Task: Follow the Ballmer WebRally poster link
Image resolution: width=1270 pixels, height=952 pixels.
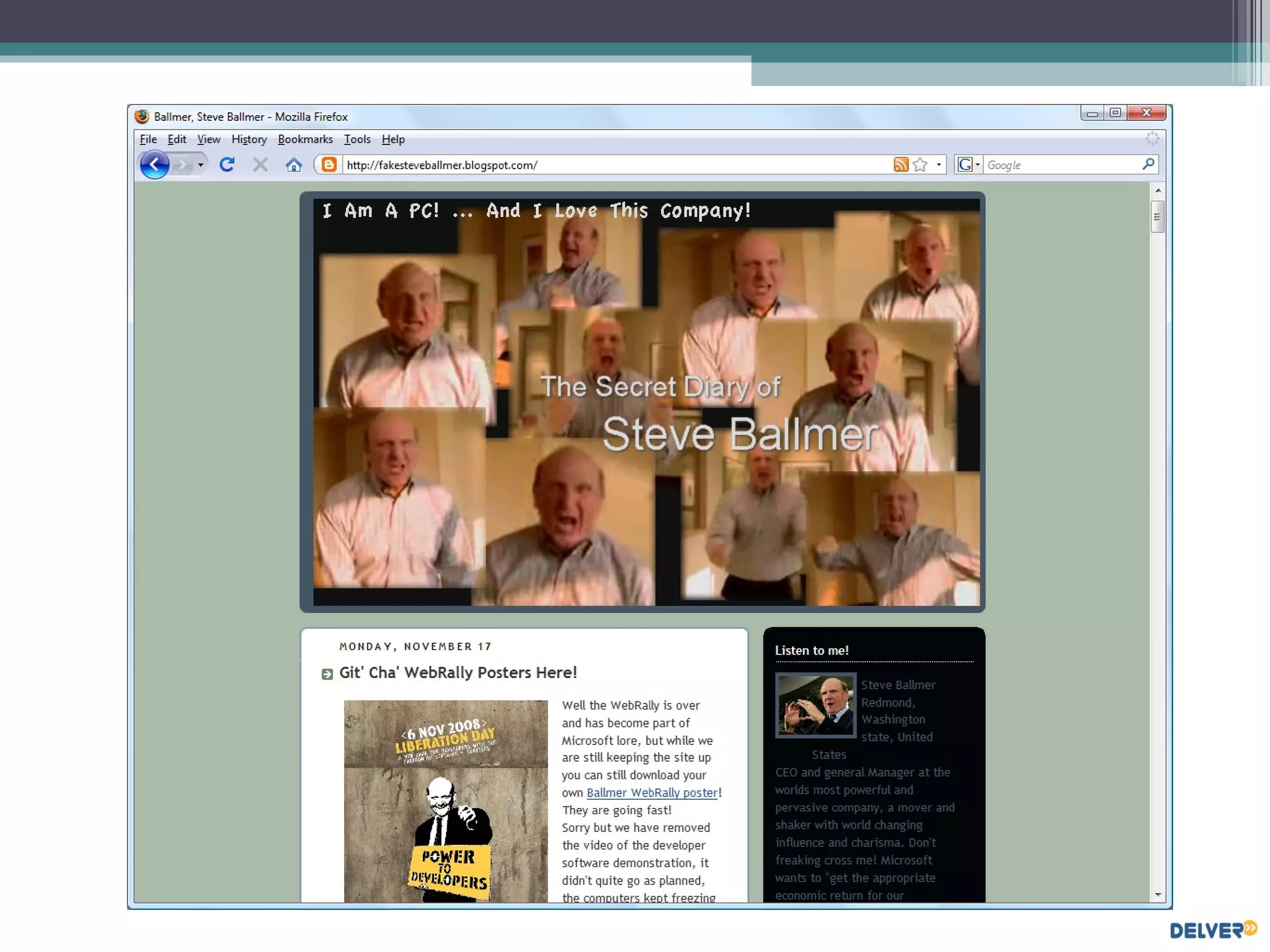Action: tap(652, 793)
